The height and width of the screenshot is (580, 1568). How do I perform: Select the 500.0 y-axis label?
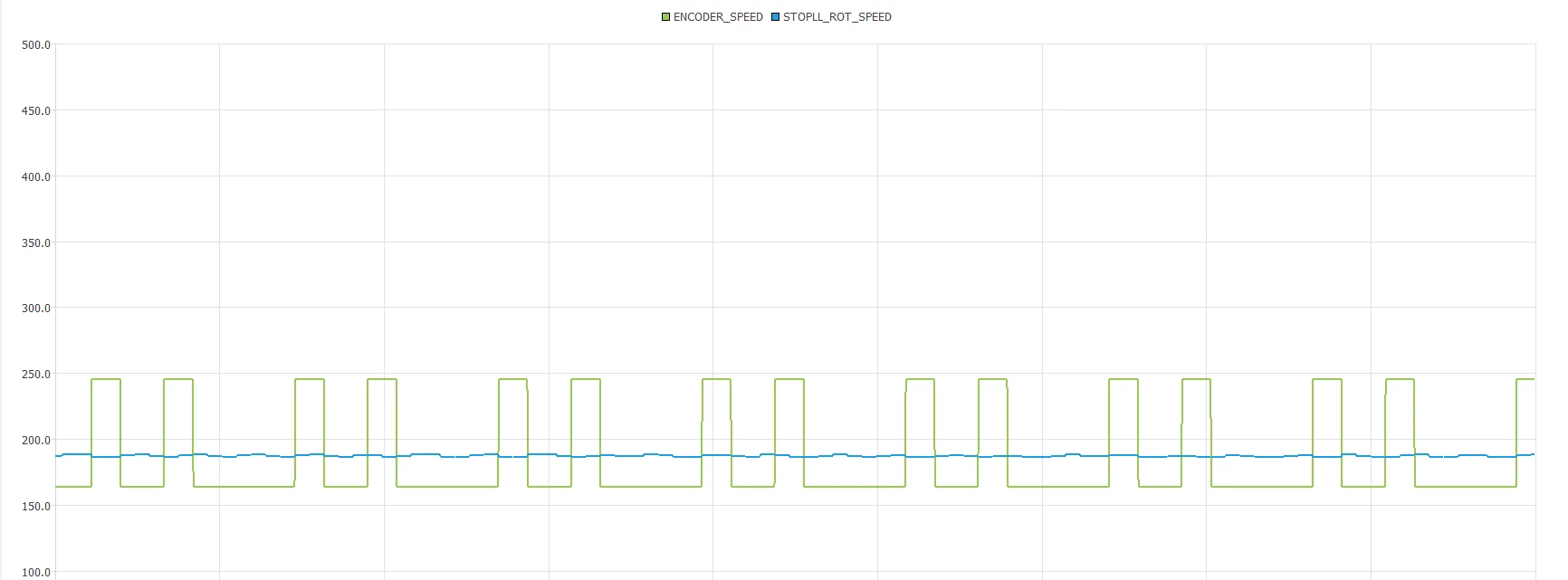click(36, 45)
